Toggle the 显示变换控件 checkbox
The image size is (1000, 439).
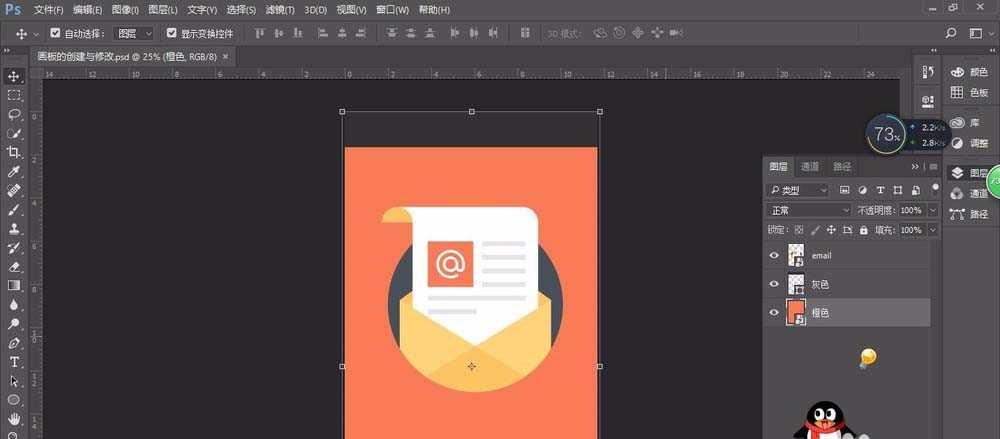[171, 33]
